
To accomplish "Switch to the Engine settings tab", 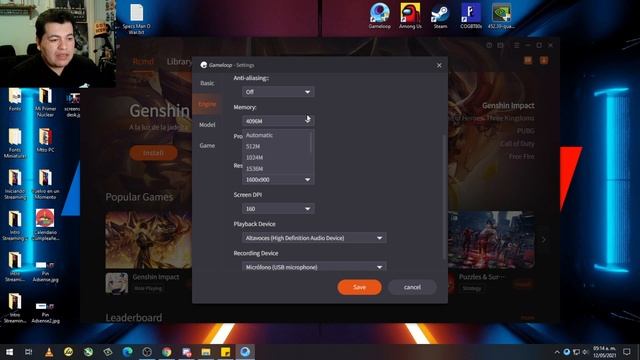I will pyautogui.click(x=207, y=104).
